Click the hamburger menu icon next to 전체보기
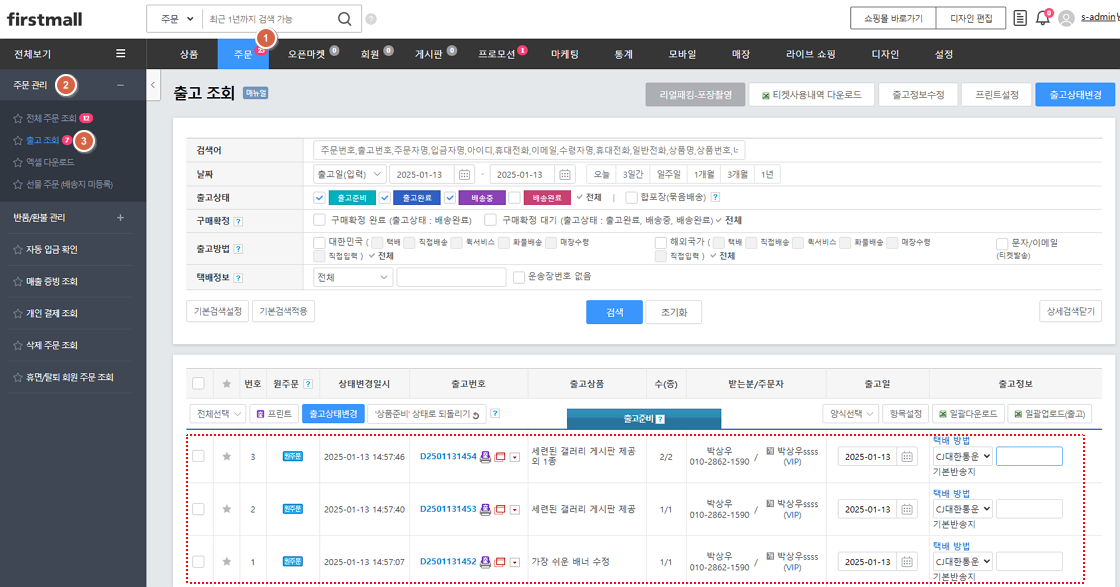 121,54
